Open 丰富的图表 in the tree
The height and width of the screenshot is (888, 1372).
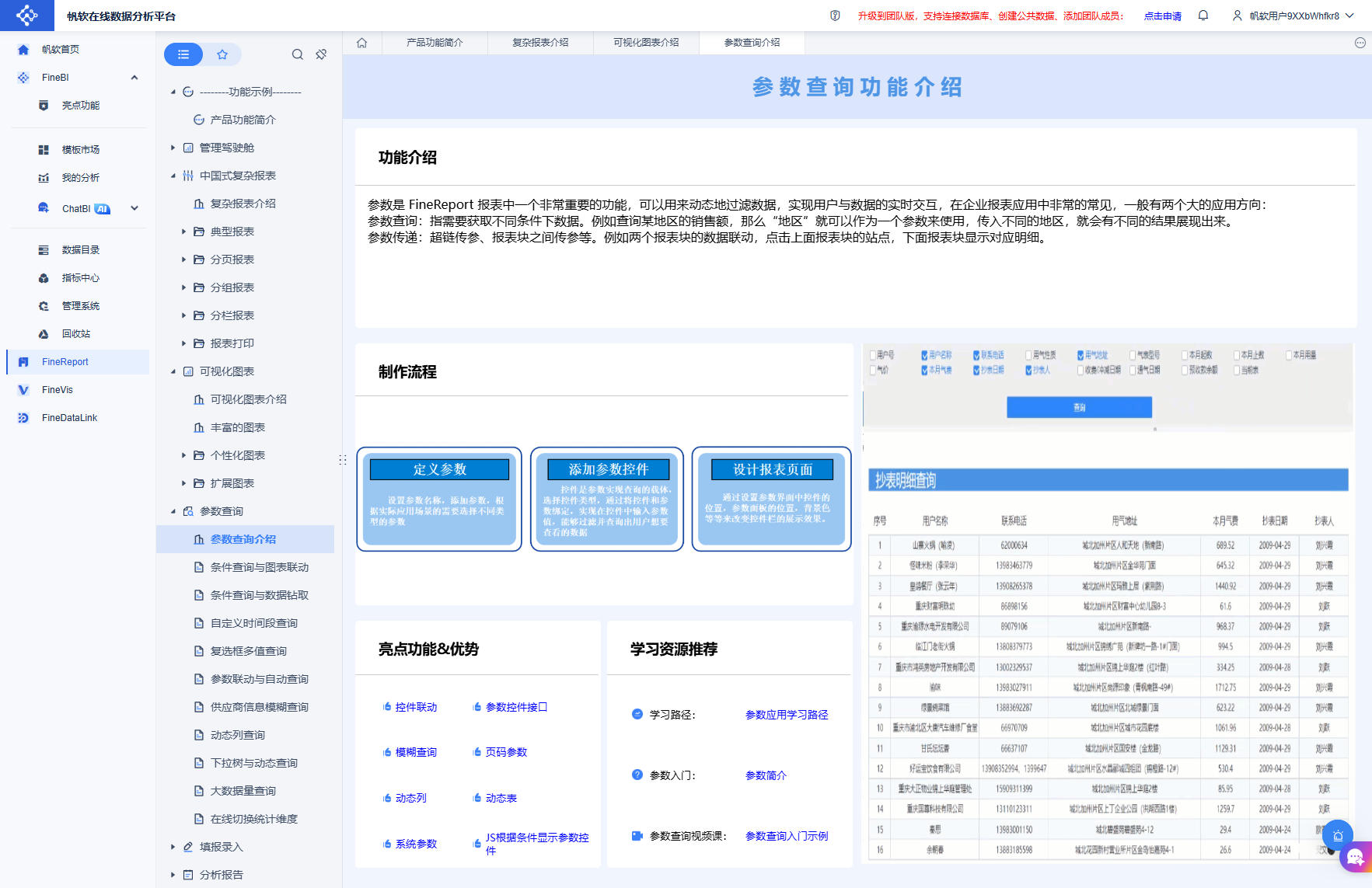pyautogui.click(x=238, y=428)
